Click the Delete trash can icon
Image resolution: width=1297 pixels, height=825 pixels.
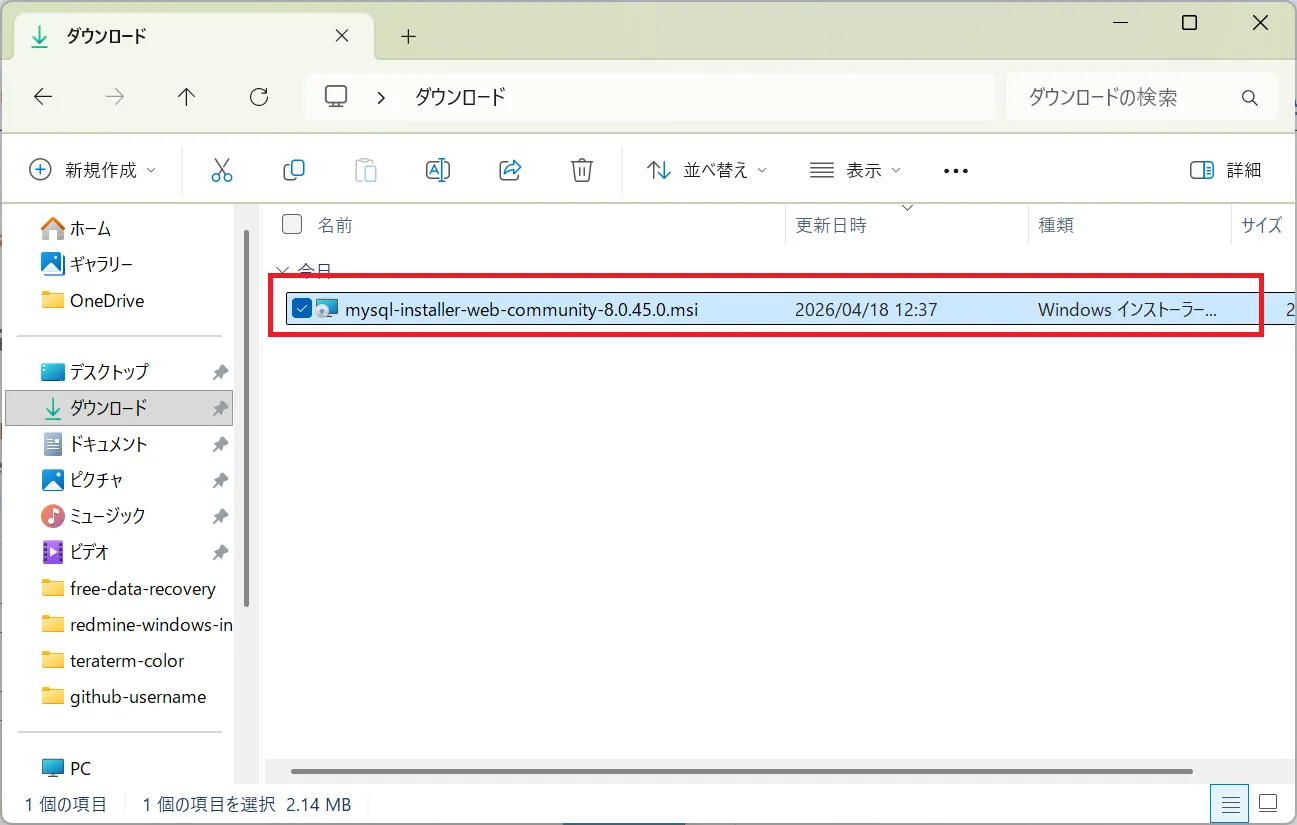[x=582, y=170]
